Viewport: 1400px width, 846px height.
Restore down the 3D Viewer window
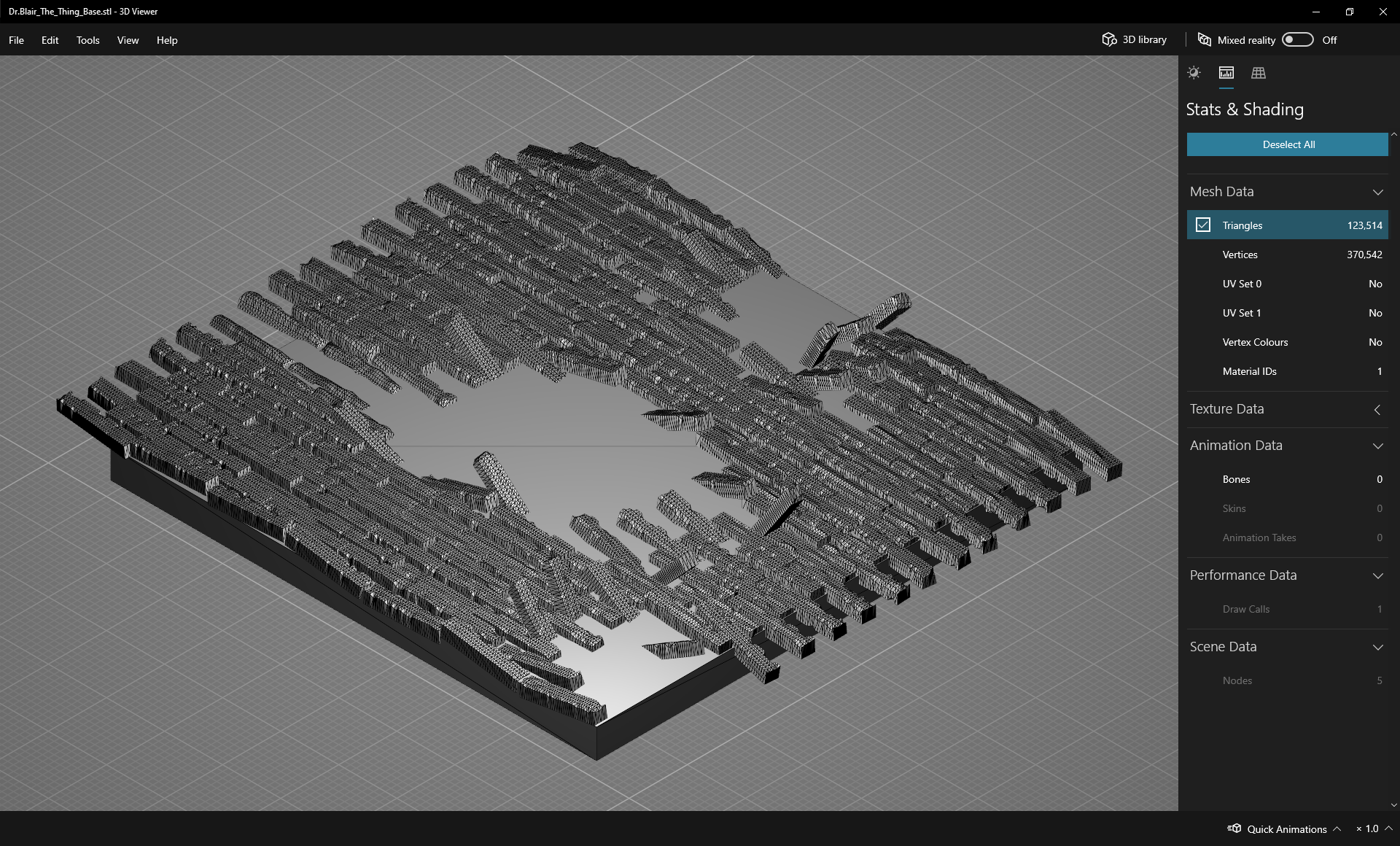[x=1349, y=12]
